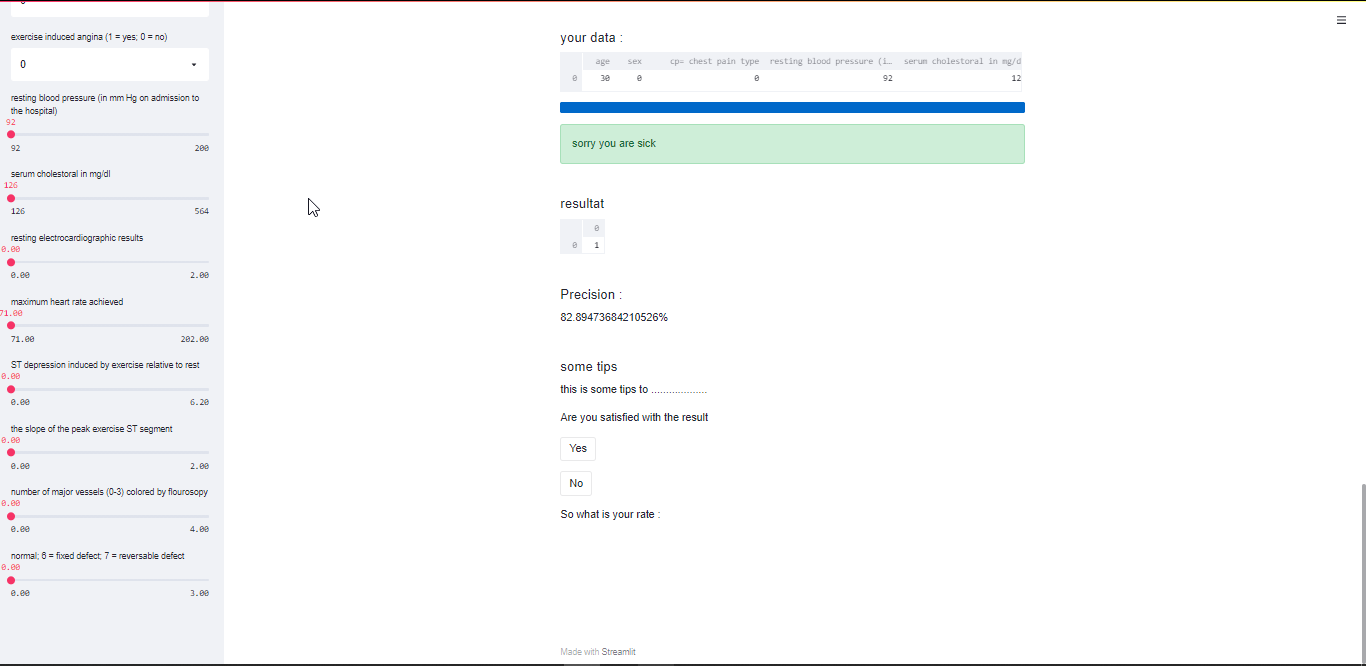Click the sorry you are sick message
Viewport: 1366px width, 666px height.
click(x=792, y=143)
